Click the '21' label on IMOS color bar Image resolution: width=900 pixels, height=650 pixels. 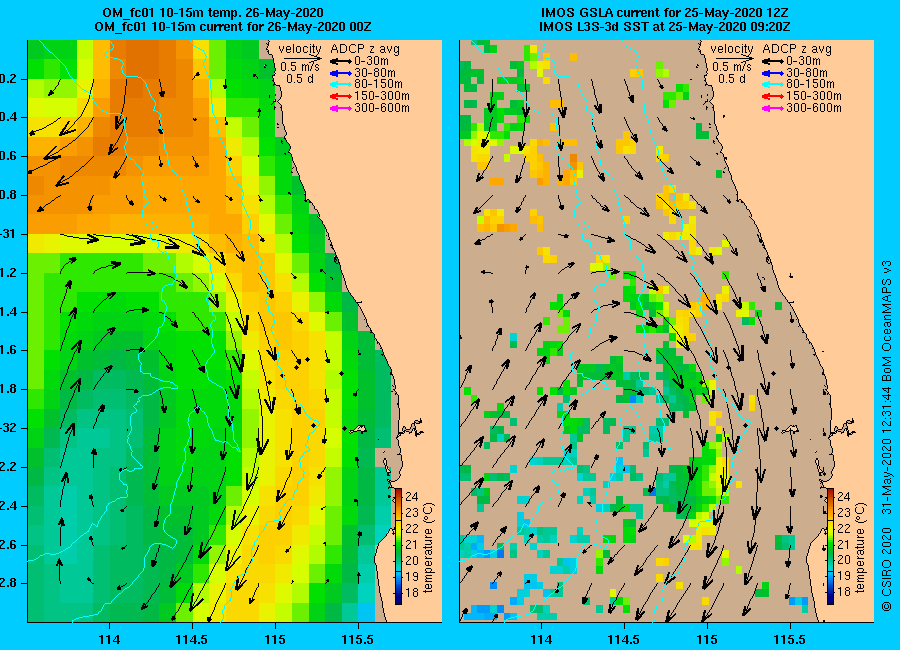pyautogui.click(x=844, y=544)
